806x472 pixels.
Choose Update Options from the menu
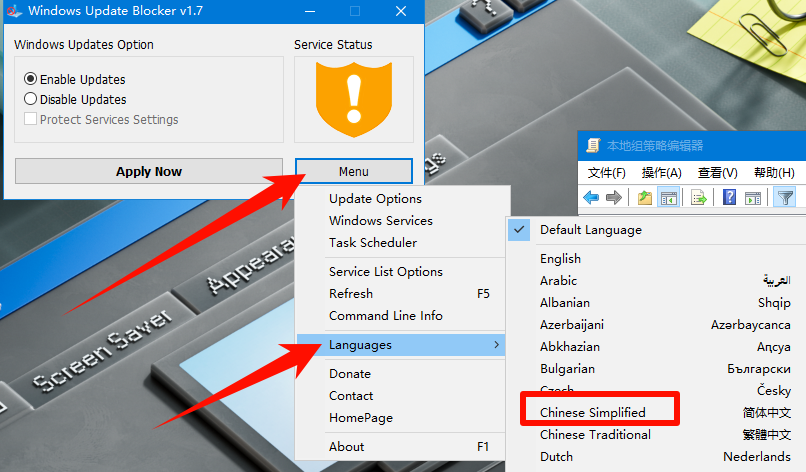coord(401,198)
